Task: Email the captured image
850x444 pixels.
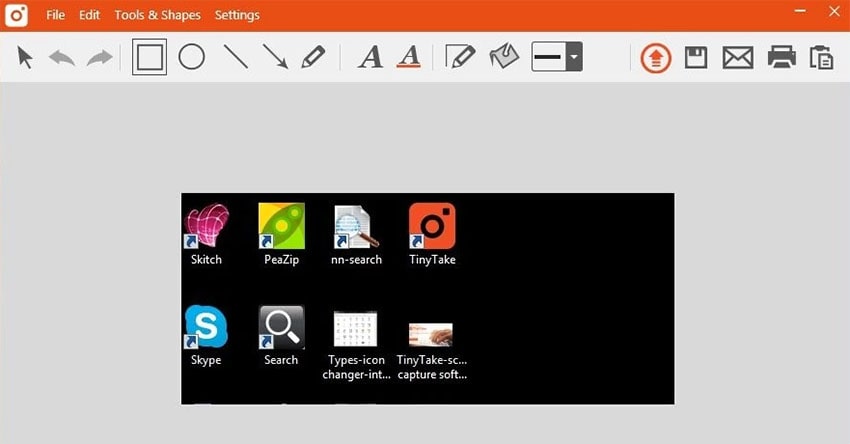Action: coord(738,57)
